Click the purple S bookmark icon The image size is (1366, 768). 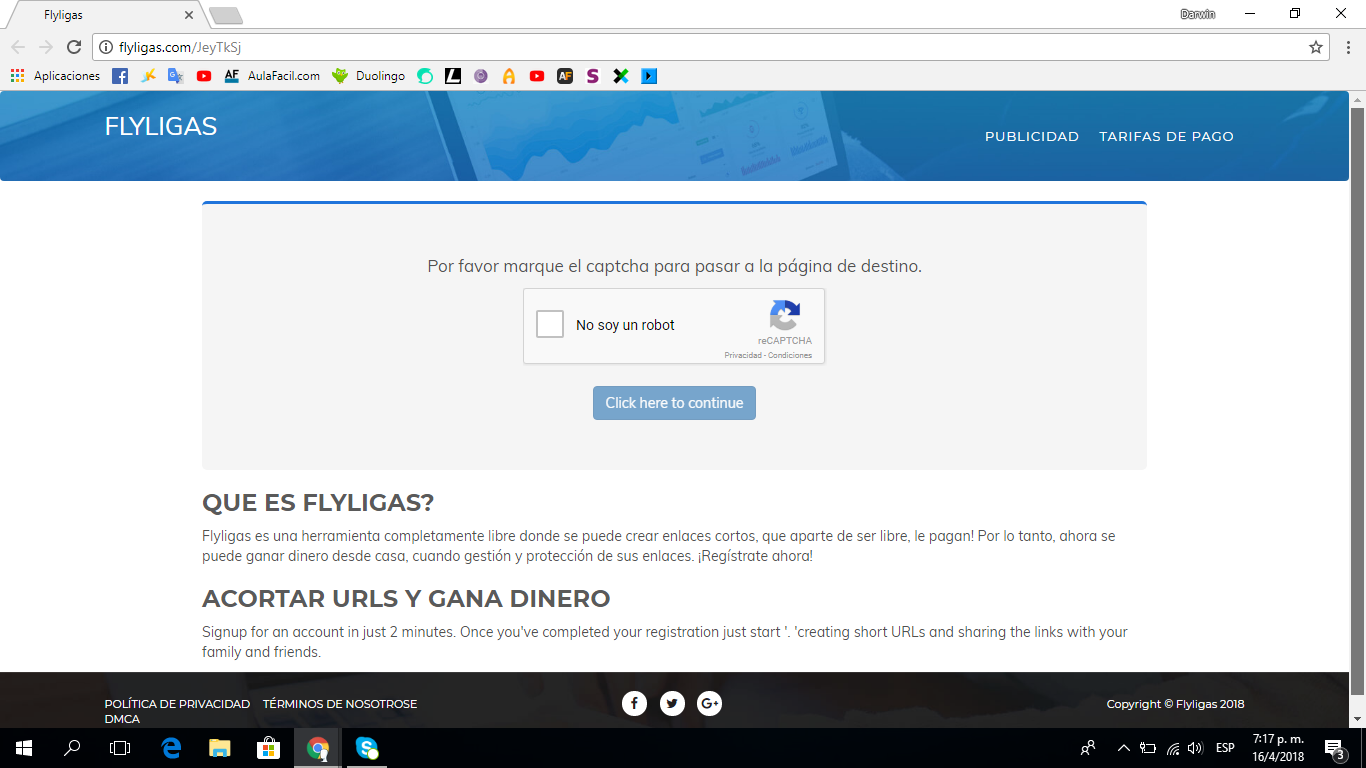pos(593,76)
